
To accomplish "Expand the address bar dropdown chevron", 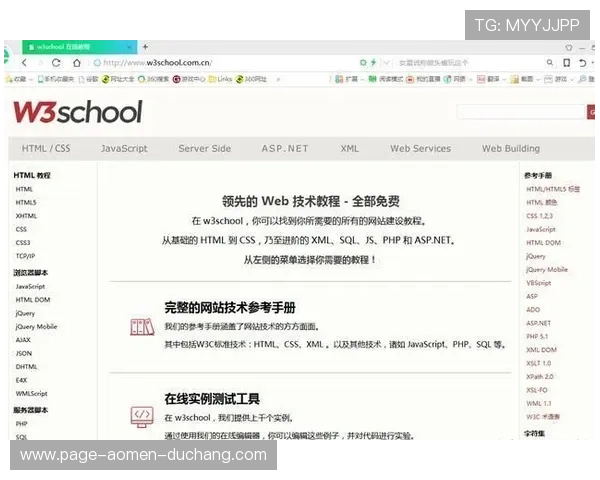I will pos(386,62).
